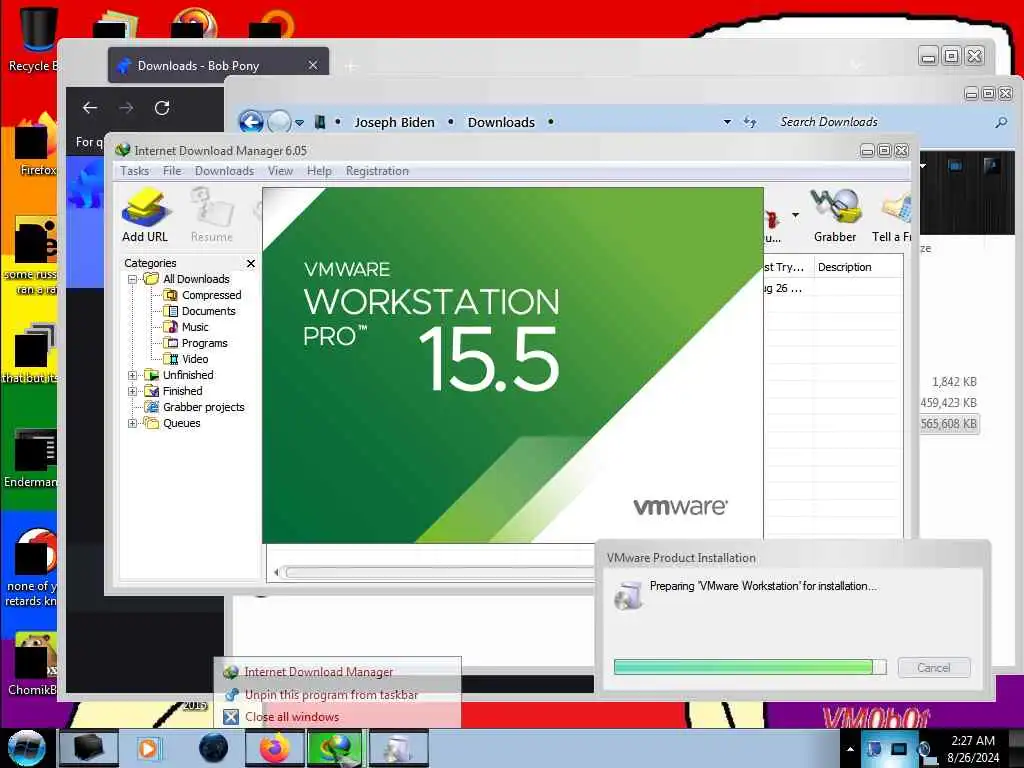
Task: Click the VMware installation progress bar
Action: [750, 667]
